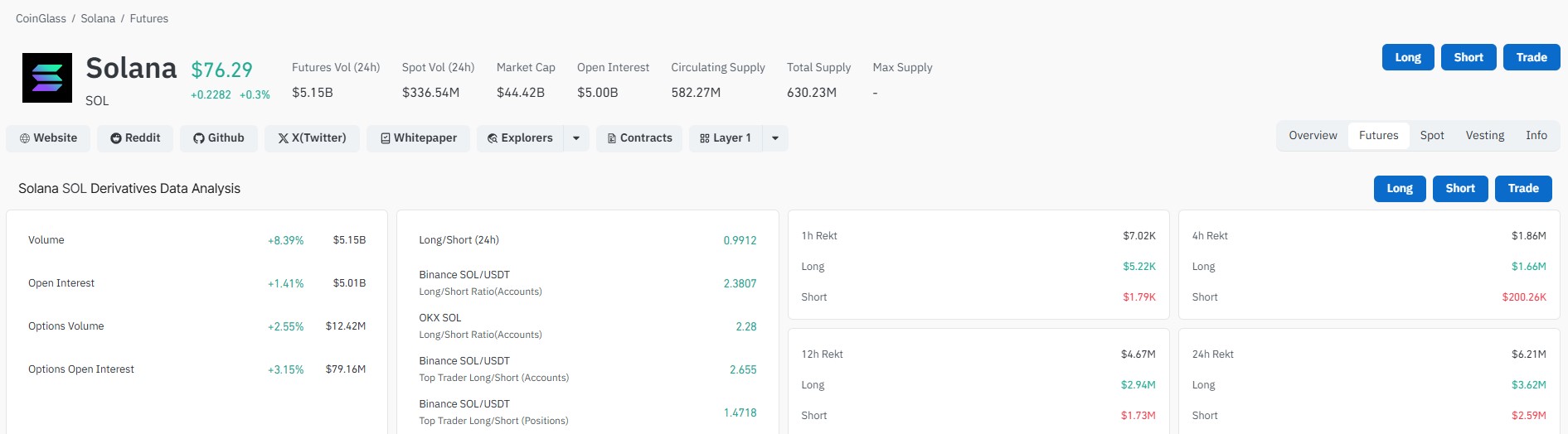
Task: Click 24h Rekt total $6.21M
Action: click(x=1529, y=354)
